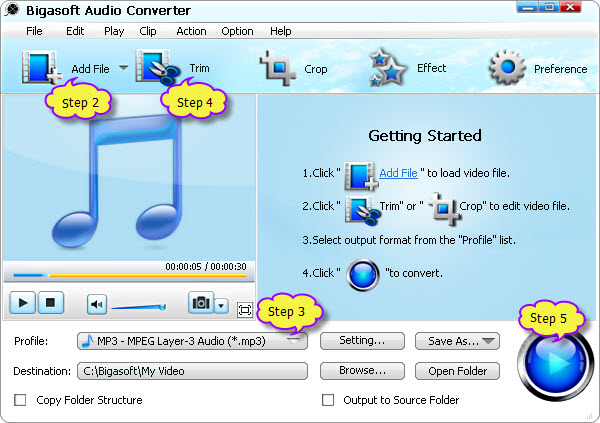
Task: Maximize the Bigasoft window
Action: (549, 7)
